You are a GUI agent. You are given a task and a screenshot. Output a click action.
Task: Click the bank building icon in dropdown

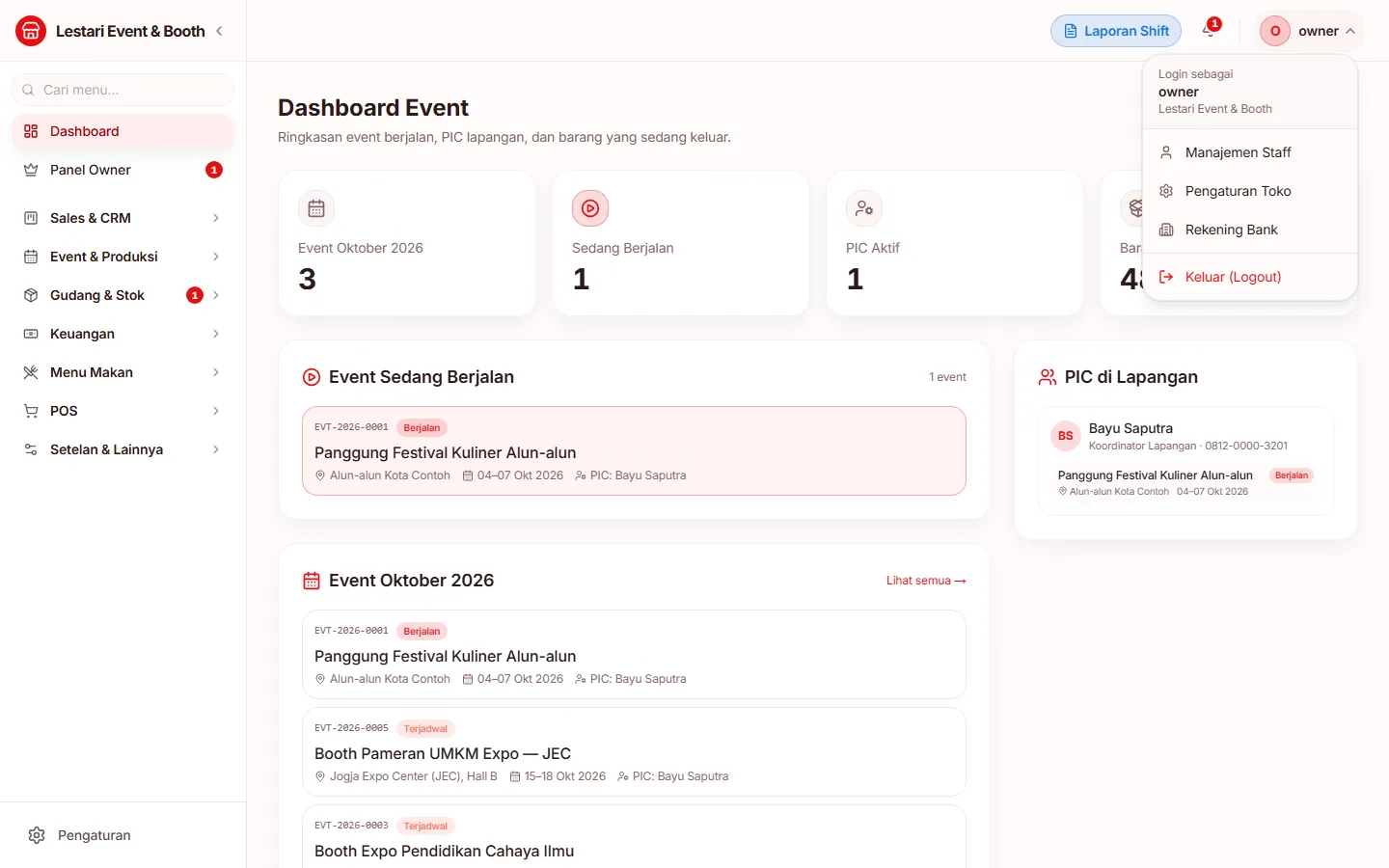pos(1166,230)
